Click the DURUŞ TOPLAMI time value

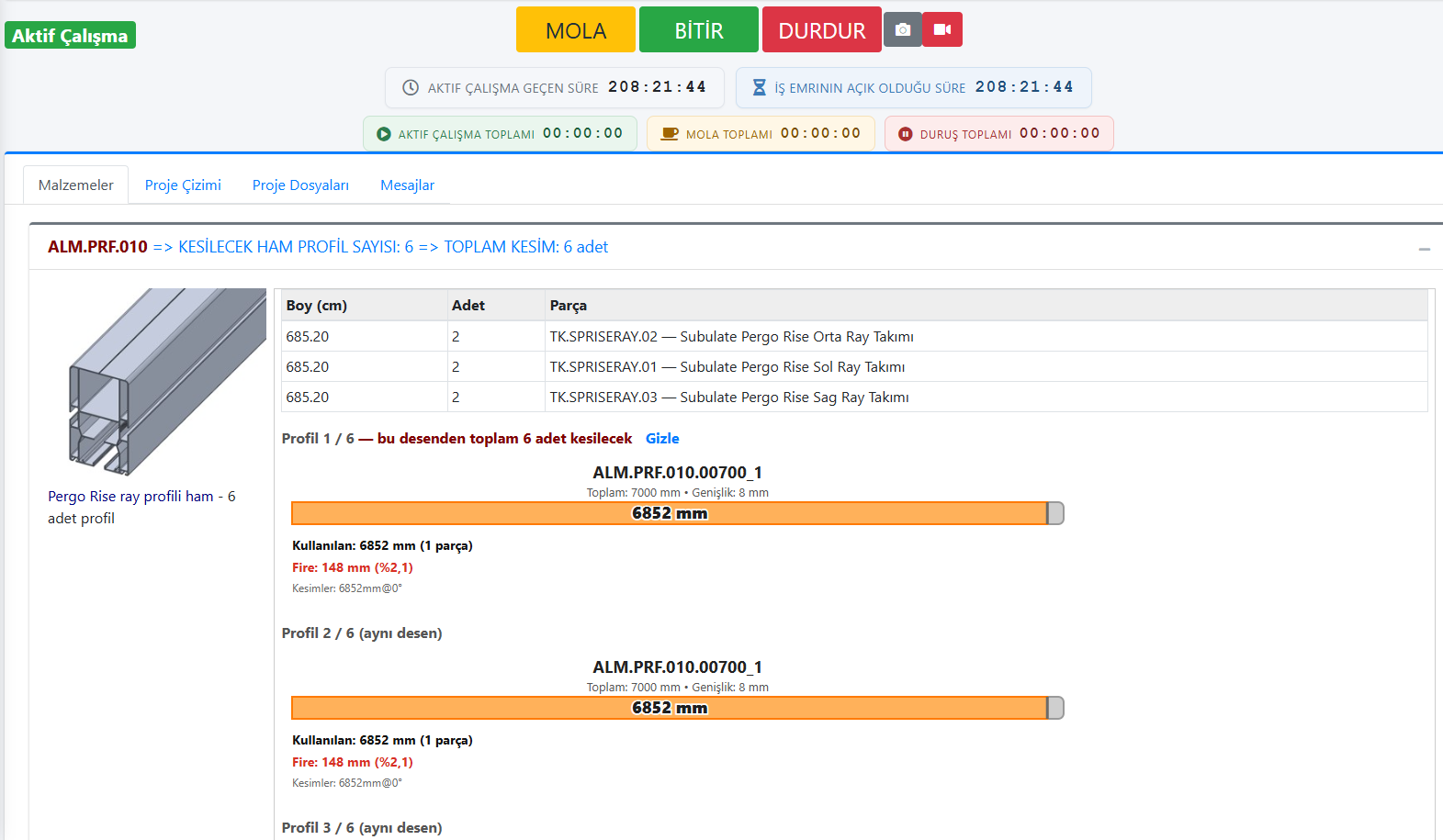pyautogui.click(x=1060, y=133)
